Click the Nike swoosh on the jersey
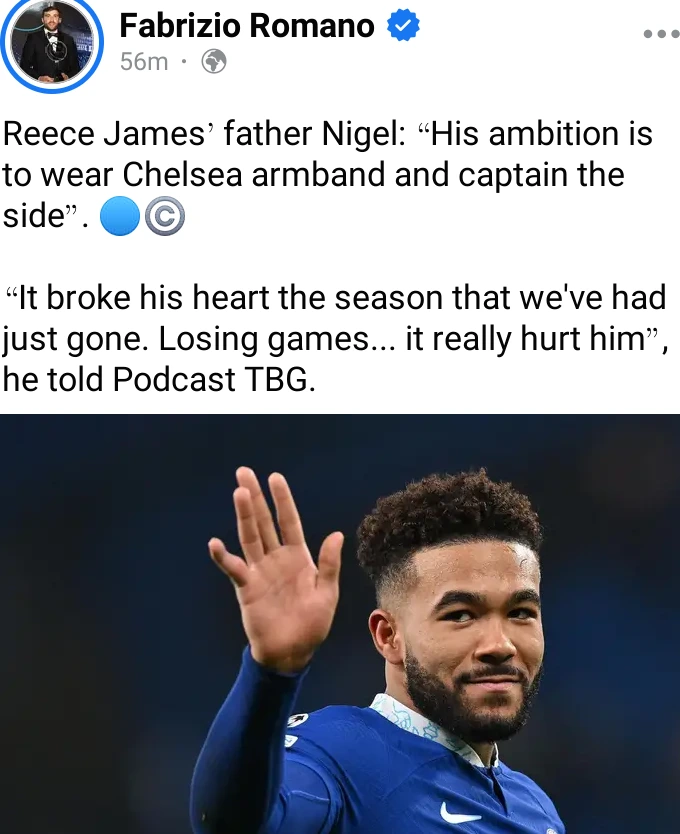The image size is (680, 834). (x=460, y=813)
